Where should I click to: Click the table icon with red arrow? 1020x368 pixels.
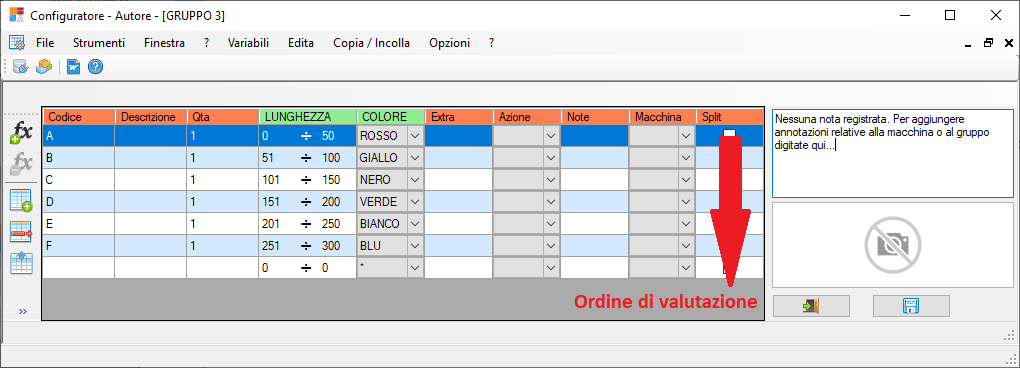[x=21, y=231]
